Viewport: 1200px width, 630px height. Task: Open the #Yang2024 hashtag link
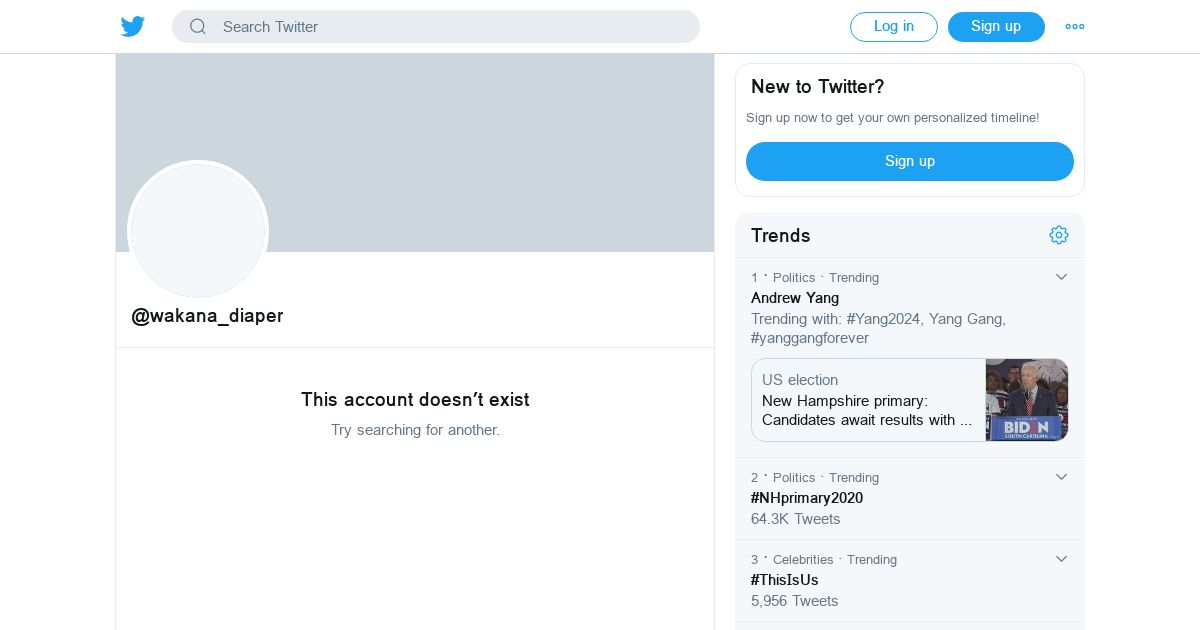(883, 319)
